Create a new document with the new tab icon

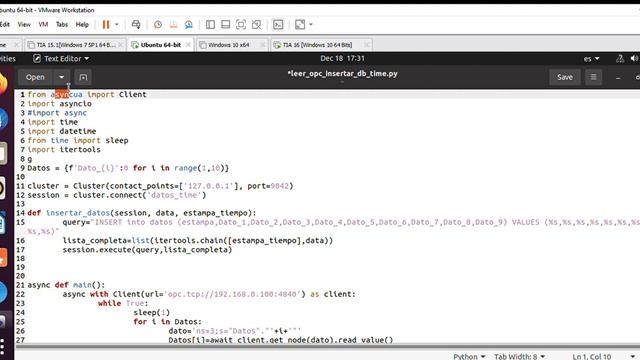(83, 77)
